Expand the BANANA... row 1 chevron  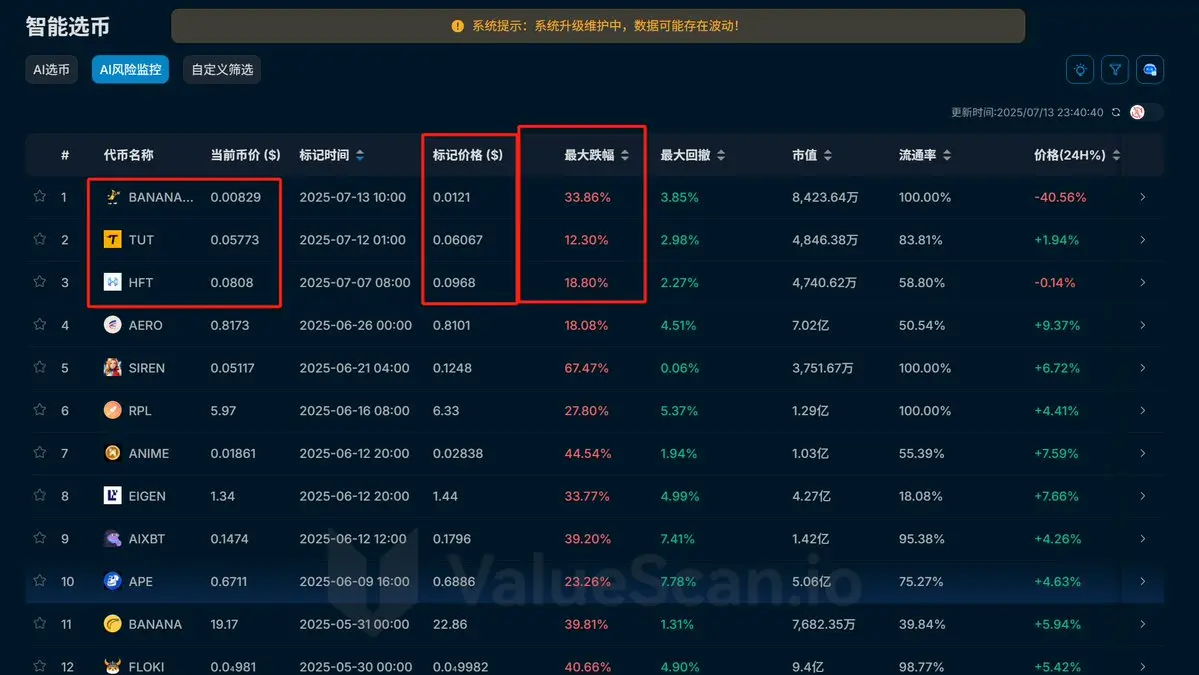pyautogui.click(x=1142, y=197)
